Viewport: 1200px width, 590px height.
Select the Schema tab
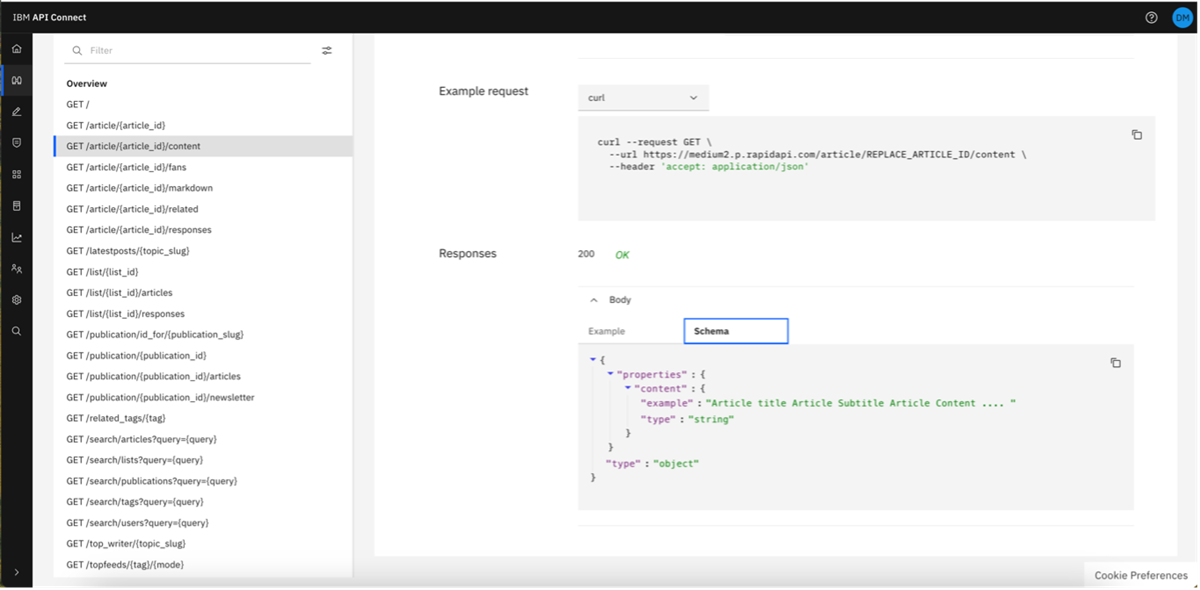coord(736,331)
